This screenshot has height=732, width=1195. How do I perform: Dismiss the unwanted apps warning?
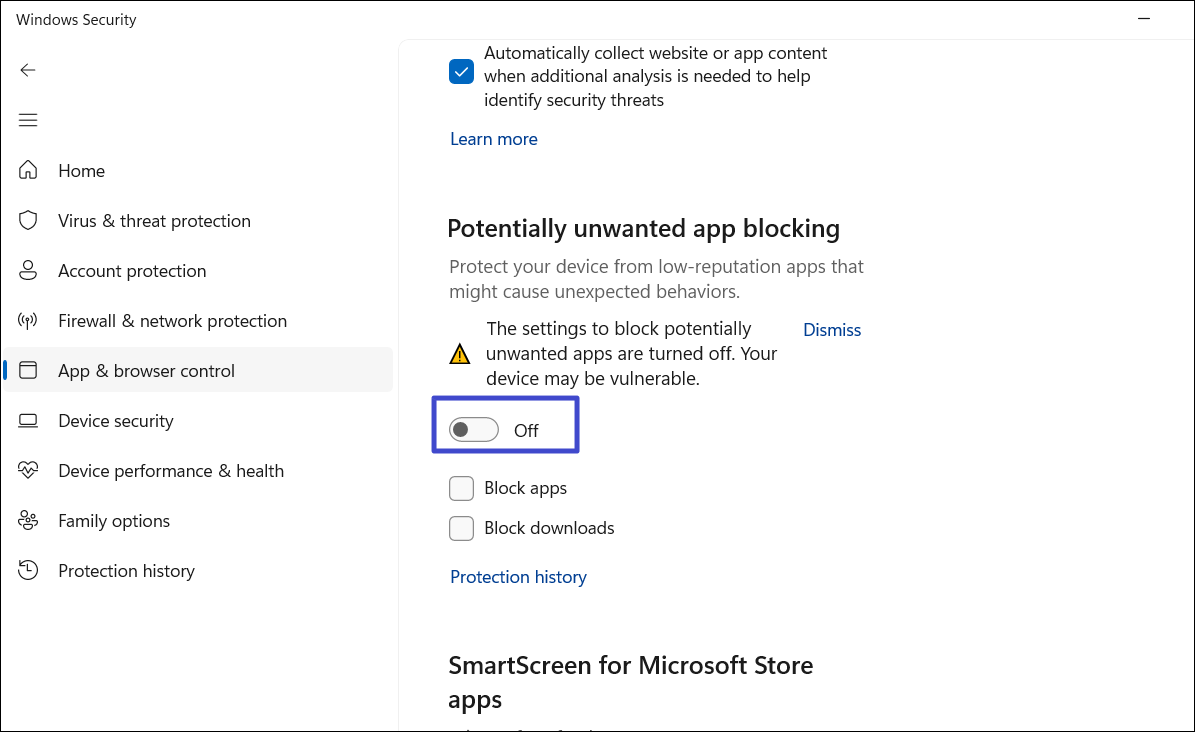pos(832,330)
